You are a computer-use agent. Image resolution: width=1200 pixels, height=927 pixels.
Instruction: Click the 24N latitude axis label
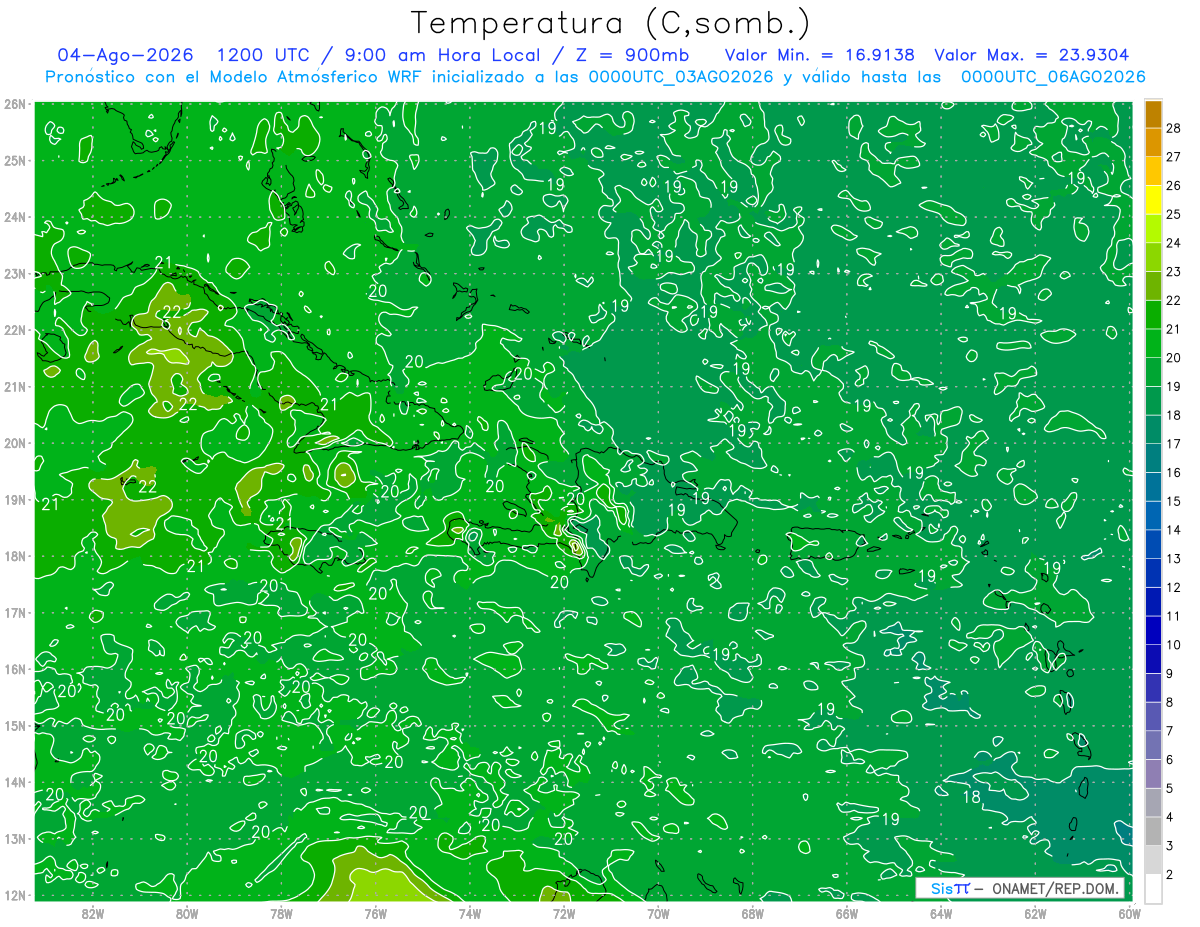tap(15, 217)
